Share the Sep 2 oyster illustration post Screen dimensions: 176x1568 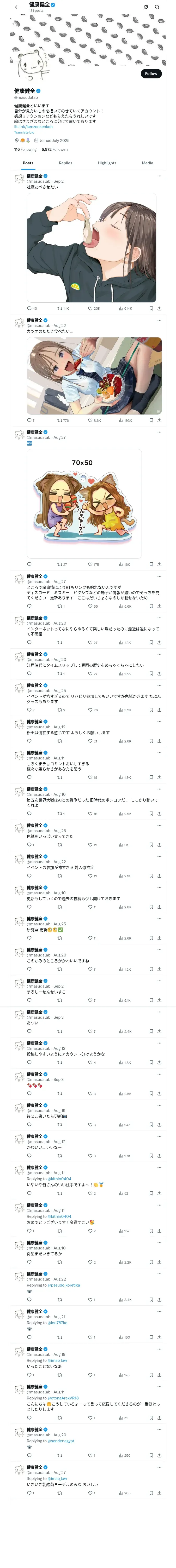tap(159, 308)
